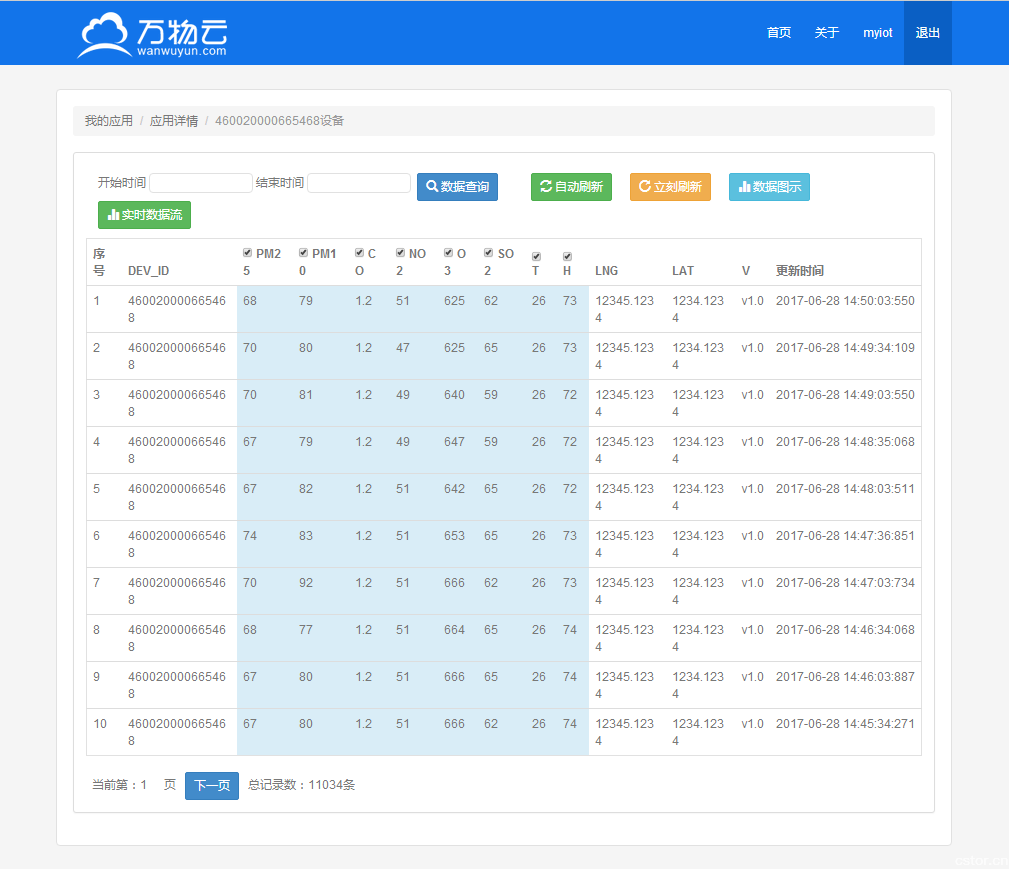The image size is (1009, 869).
Task: Click the 万物云 cloud logo
Action: click(153, 35)
